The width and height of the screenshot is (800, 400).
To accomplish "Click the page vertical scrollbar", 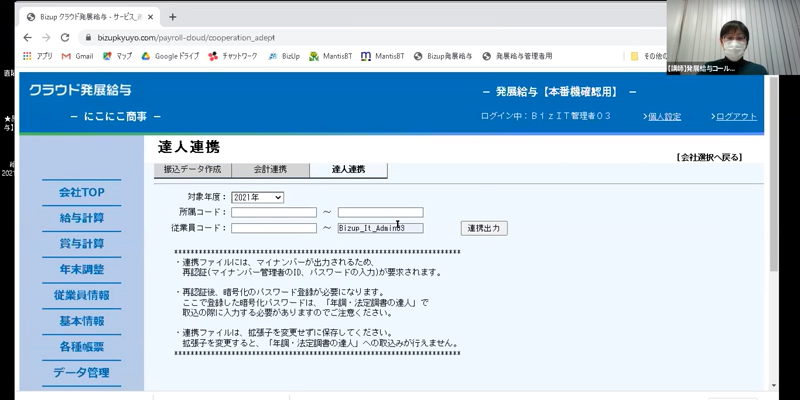I will point(773,173).
